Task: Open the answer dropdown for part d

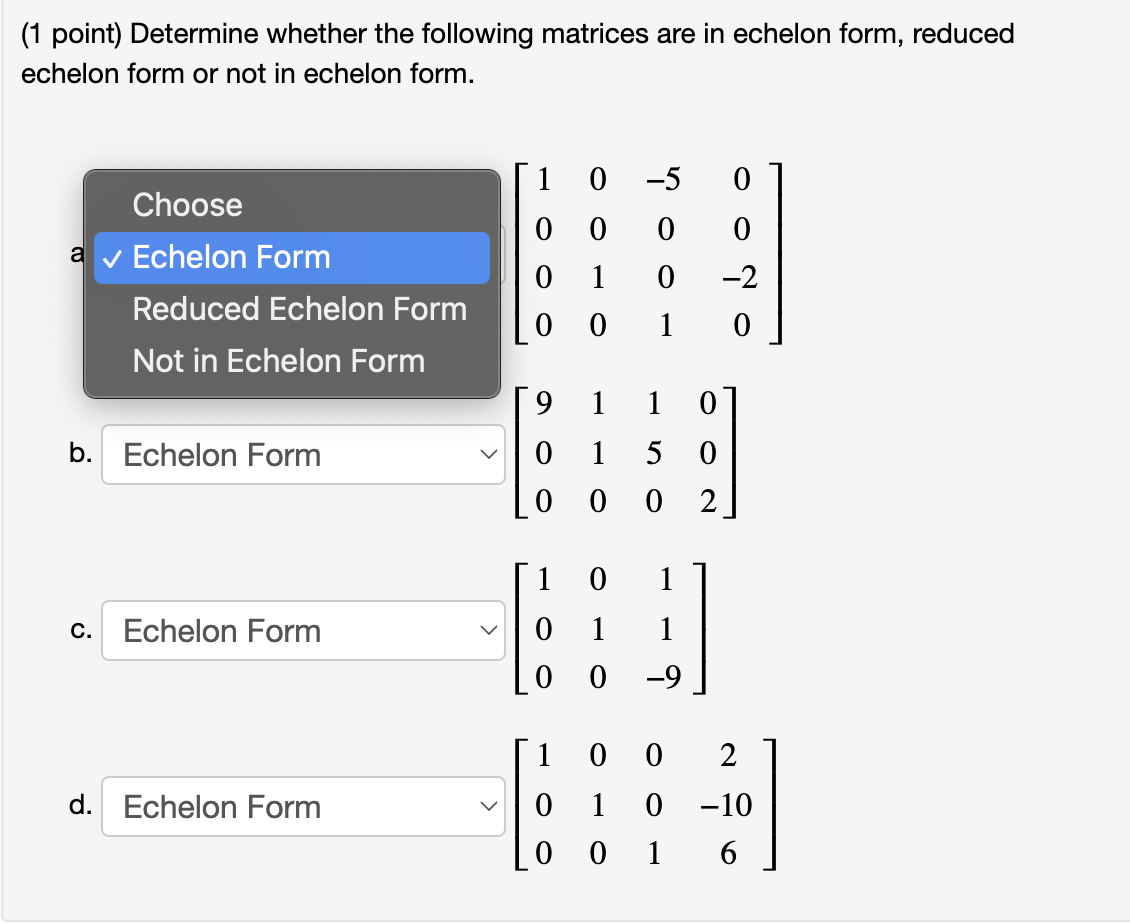Action: 303,806
